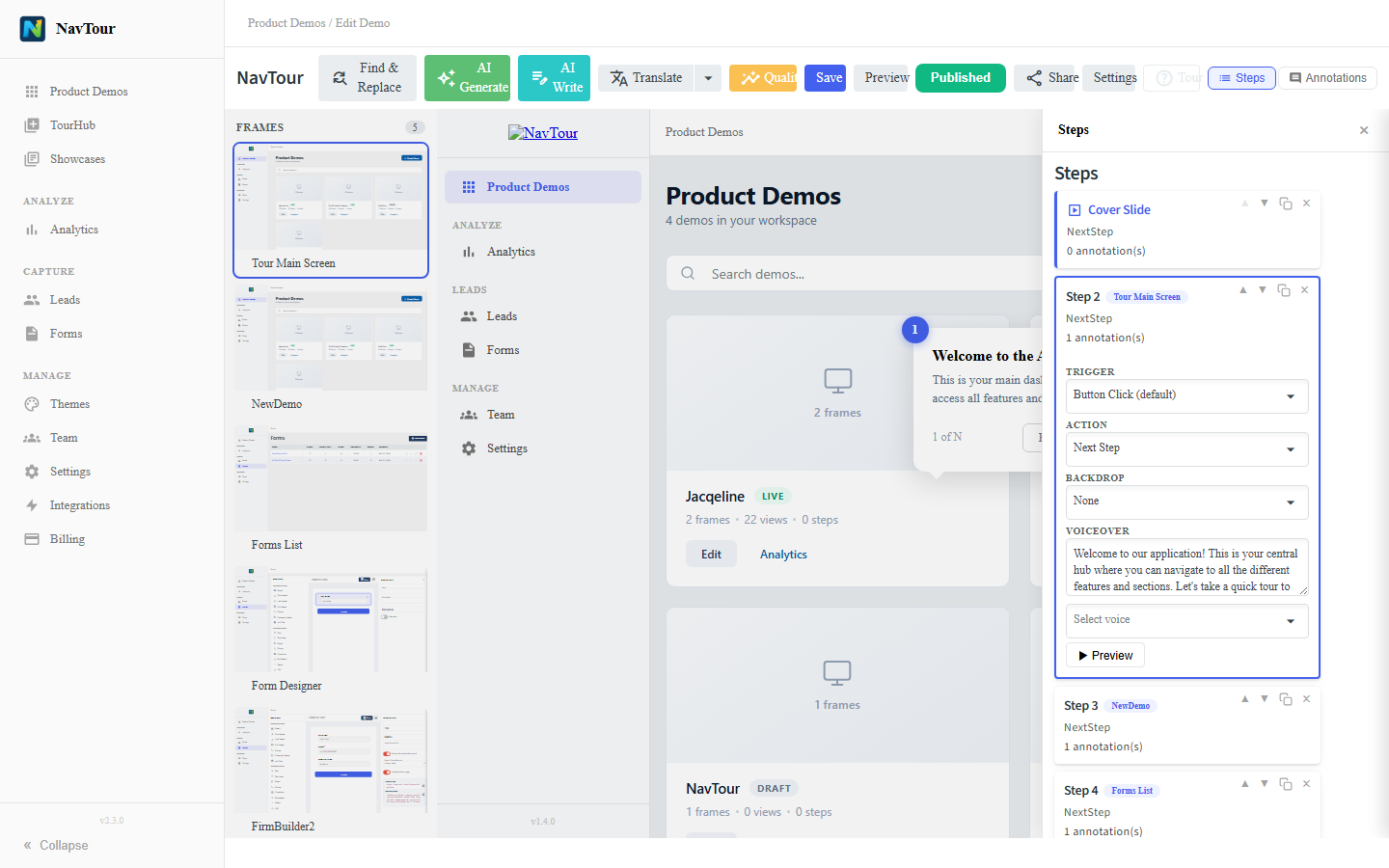Click the Leads people icon in the left sidebar

32,300
